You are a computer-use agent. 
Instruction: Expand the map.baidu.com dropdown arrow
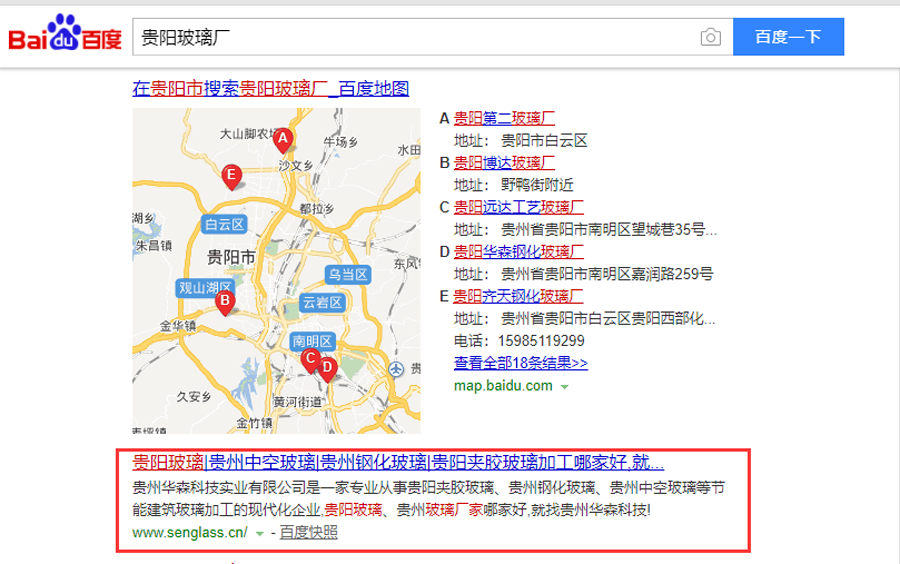[564, 387]
